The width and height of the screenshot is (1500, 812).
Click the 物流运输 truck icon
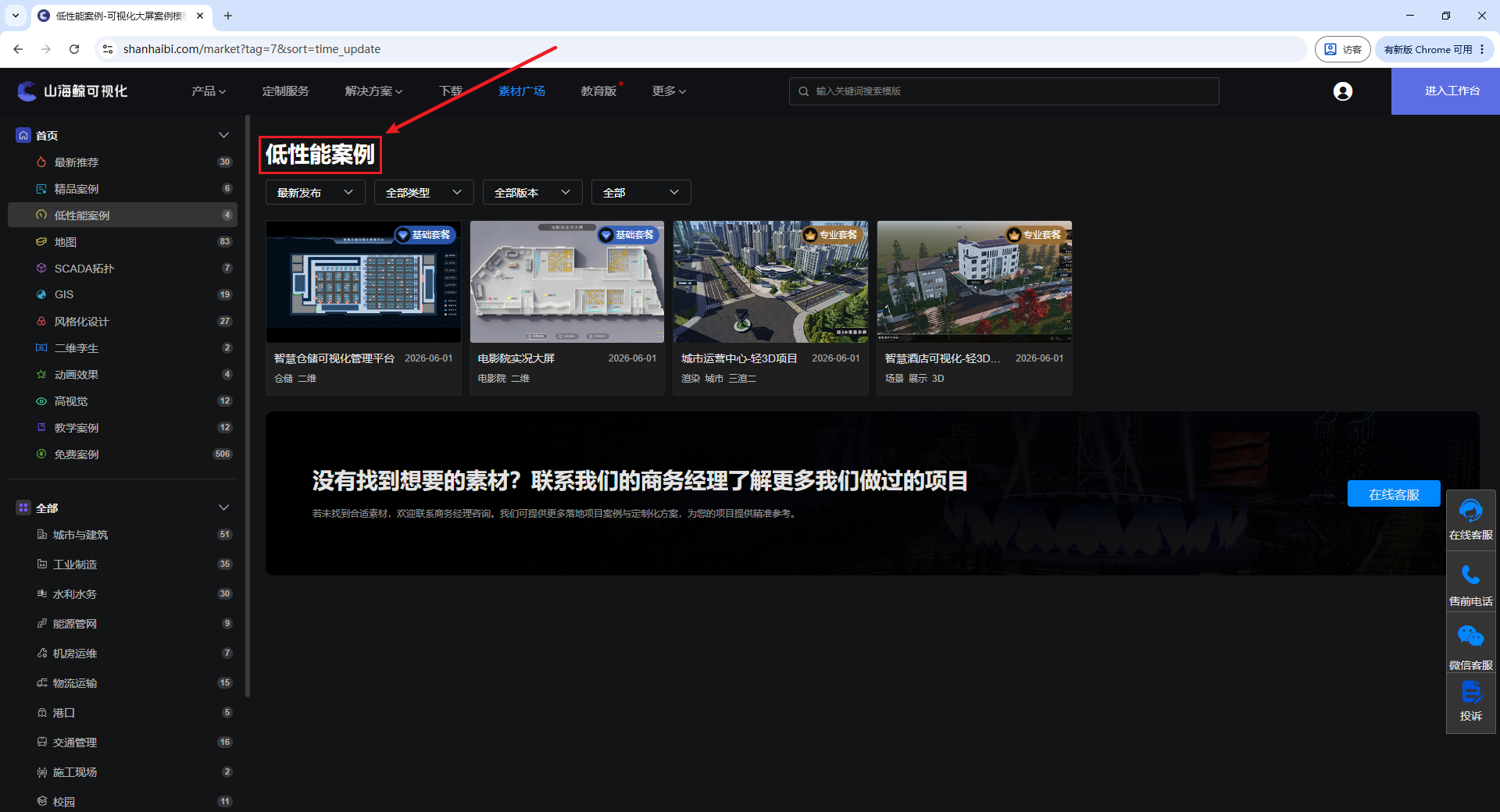[x=42, y=682]
